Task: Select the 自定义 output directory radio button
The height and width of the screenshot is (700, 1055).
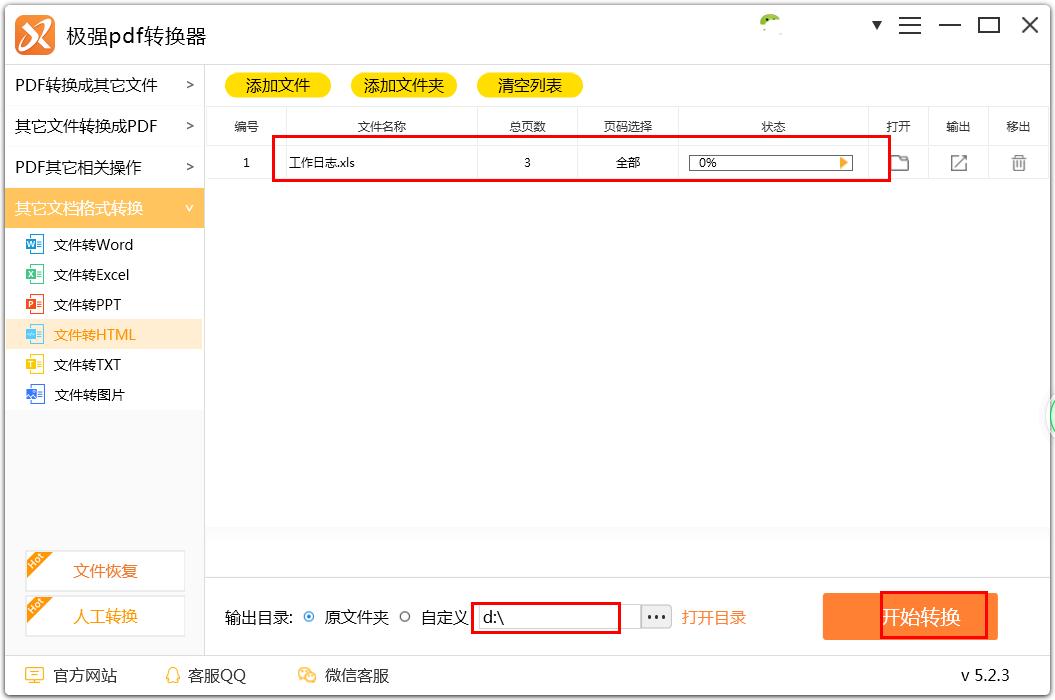Action: click(x=405, y=617)
